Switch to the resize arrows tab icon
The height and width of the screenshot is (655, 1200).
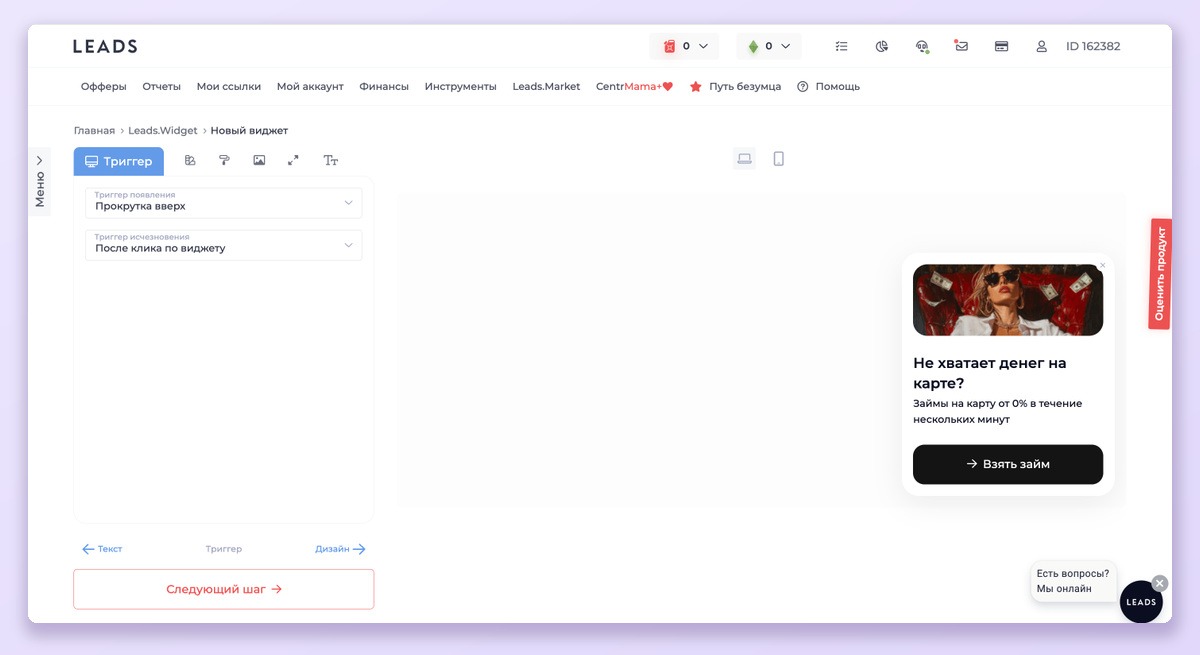(293, 161)
